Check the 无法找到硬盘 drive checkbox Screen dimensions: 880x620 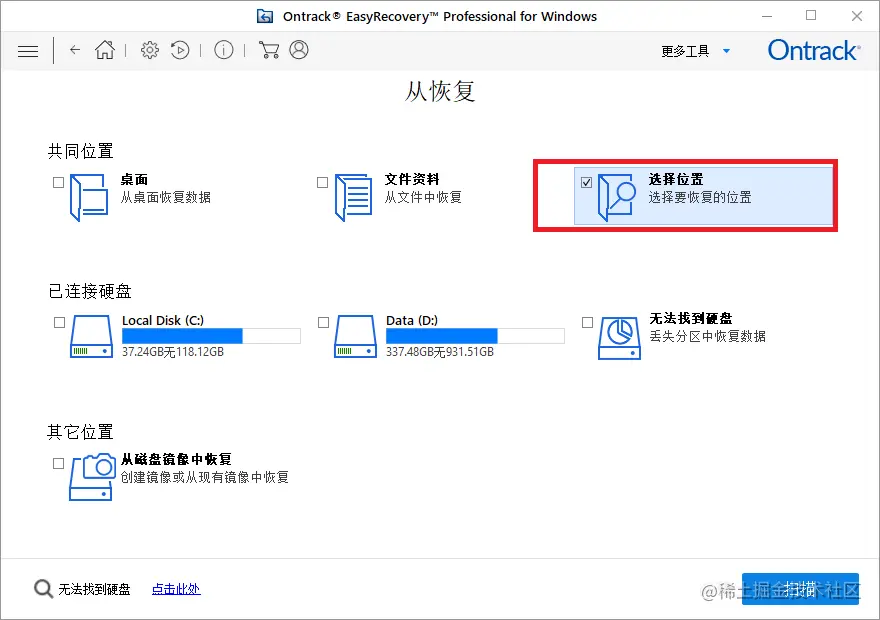pyautogui.click(x=588, y=322)
